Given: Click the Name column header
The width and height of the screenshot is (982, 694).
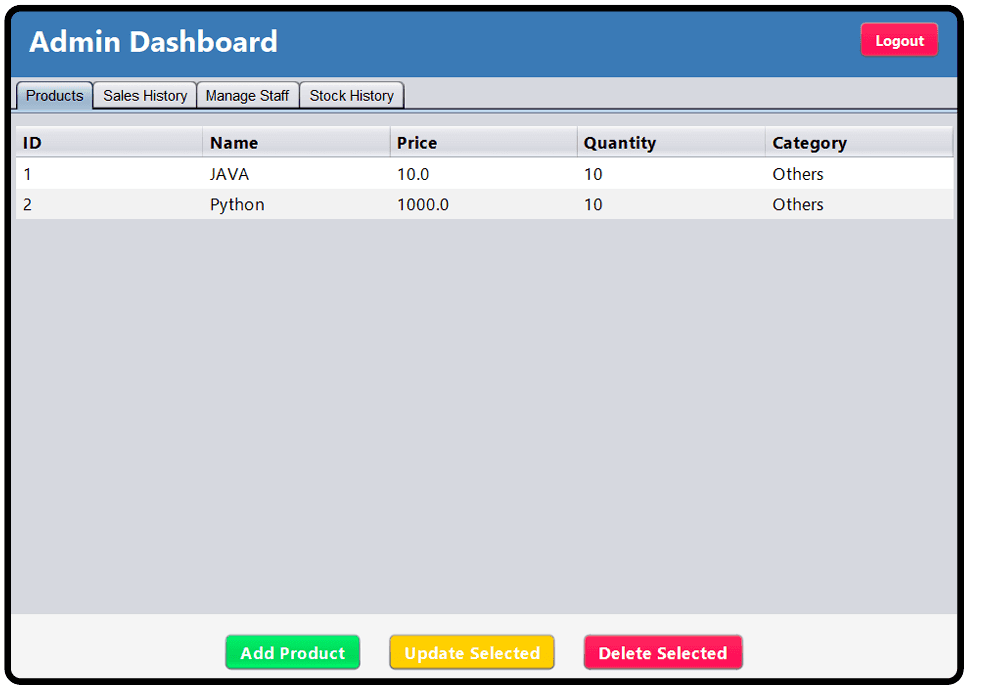Looking at the screenshot, I should pyautogui.click(x=295, y=143).
